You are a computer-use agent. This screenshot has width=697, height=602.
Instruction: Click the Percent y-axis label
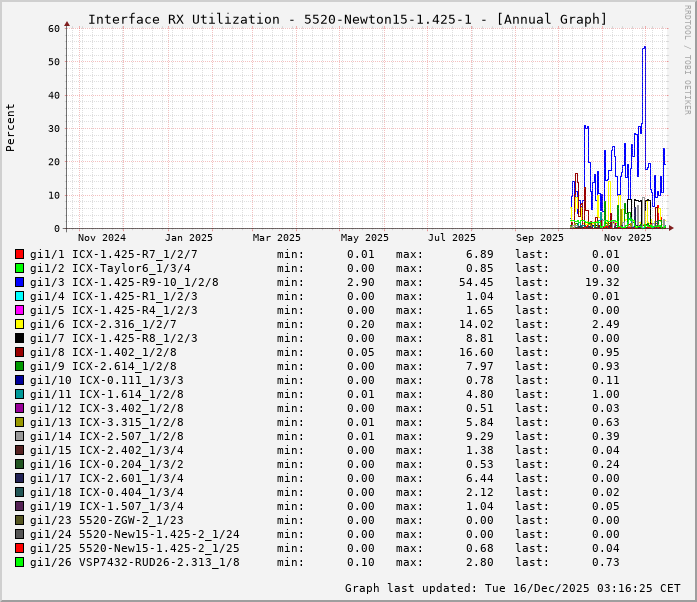pyautogui.click(x=11, y=127)
